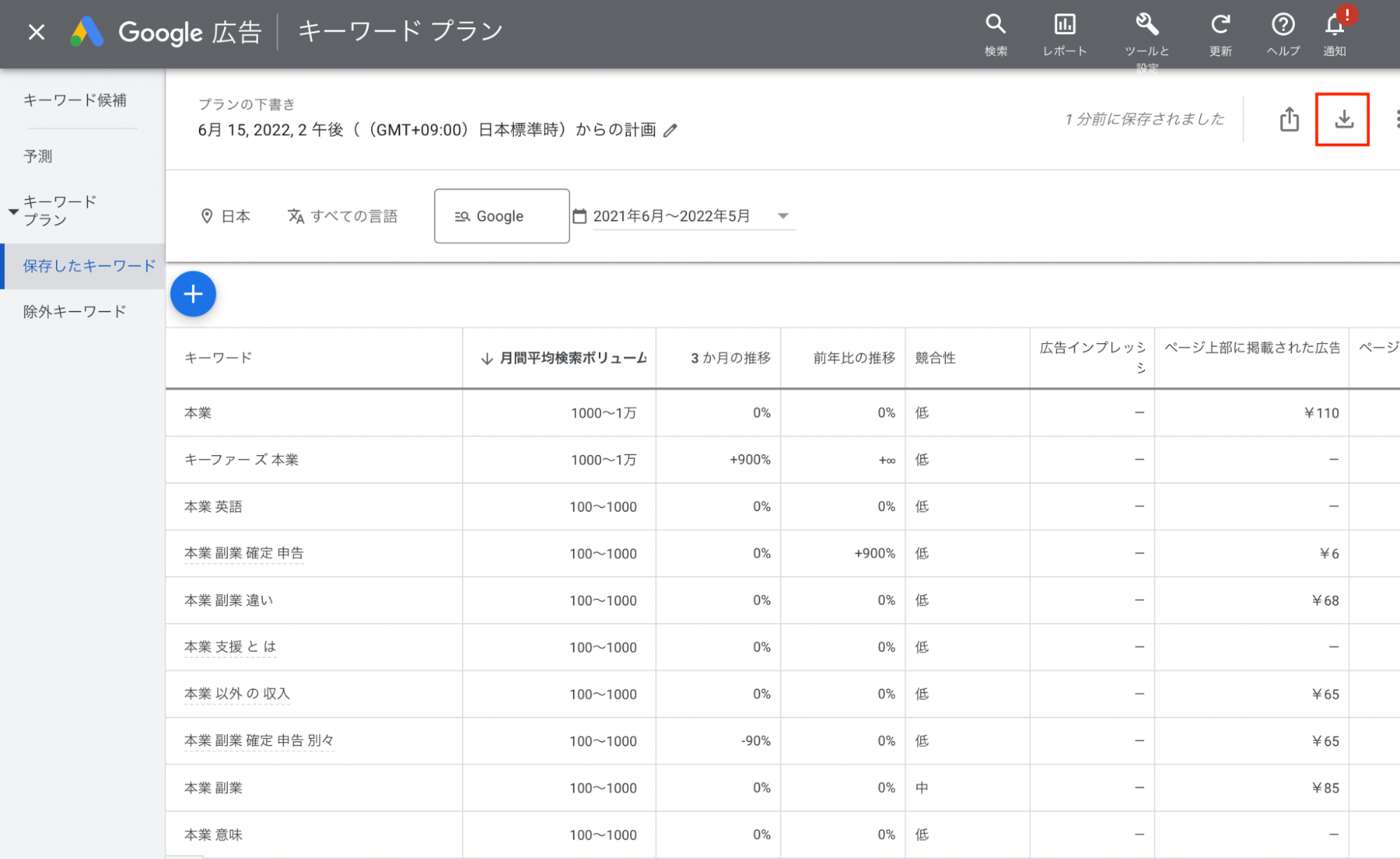This screenshot has width=1400, height=859.
Task: Open the date range dropdown 2021年6月〜2022年5月
Action: [686, 216]
